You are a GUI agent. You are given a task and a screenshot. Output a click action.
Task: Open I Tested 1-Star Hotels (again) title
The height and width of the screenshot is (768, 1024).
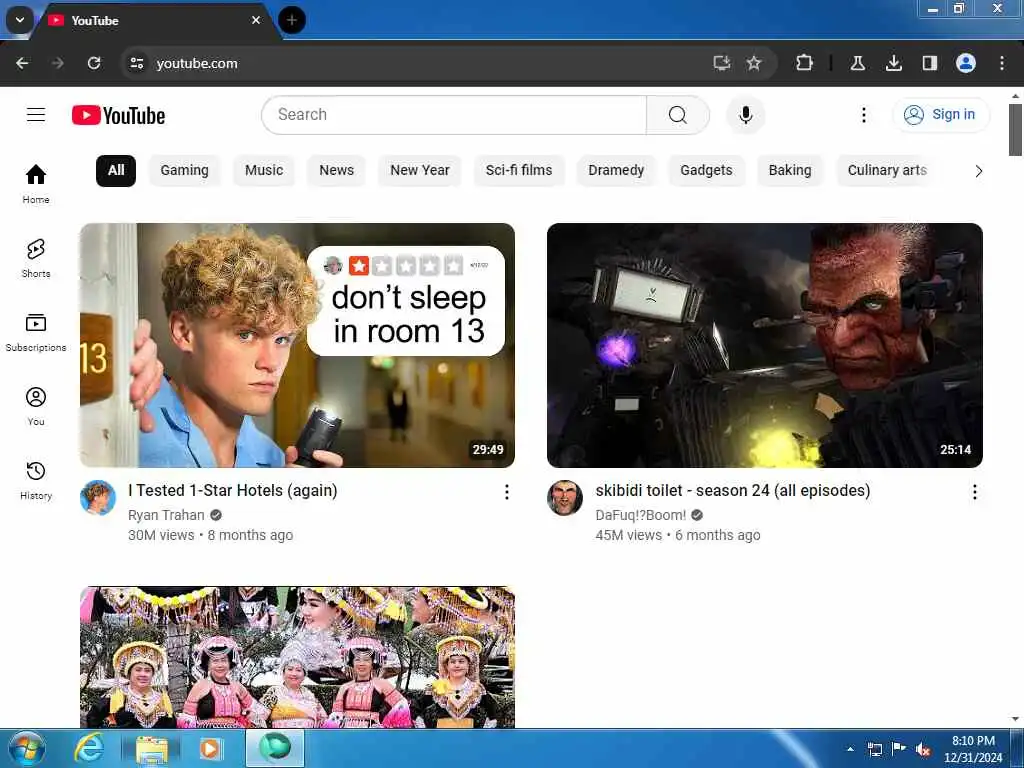coord(232,490)
